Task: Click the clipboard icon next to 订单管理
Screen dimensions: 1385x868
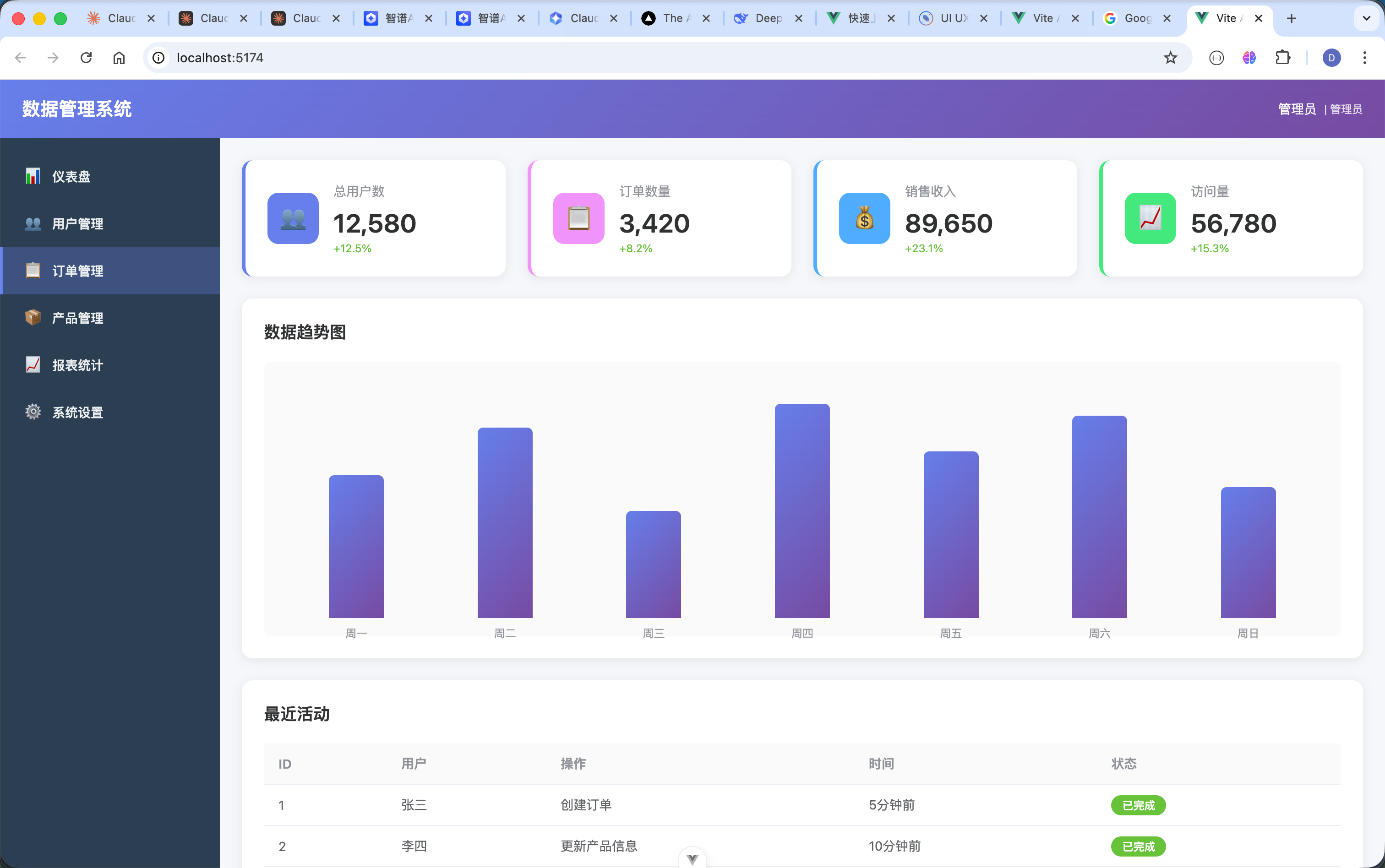Action: coord(33,271)
